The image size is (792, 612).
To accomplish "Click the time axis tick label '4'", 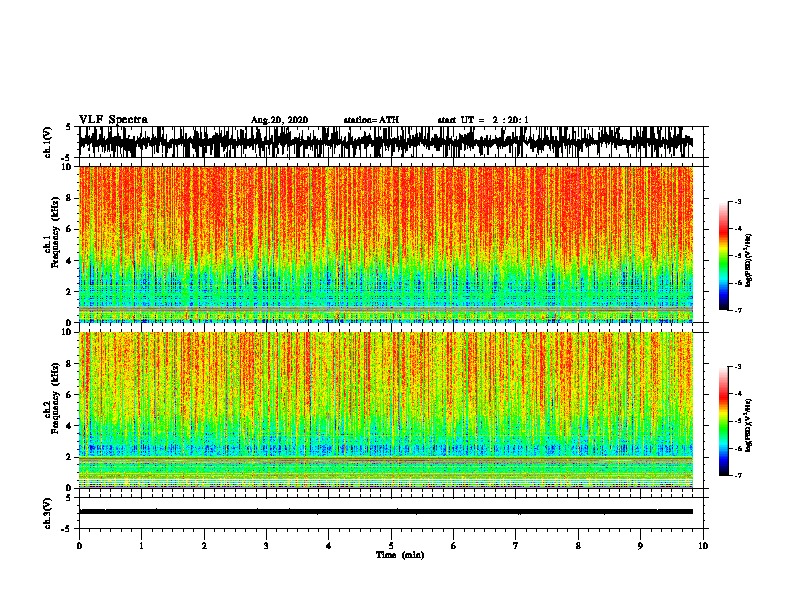I will tap(329, 546).
